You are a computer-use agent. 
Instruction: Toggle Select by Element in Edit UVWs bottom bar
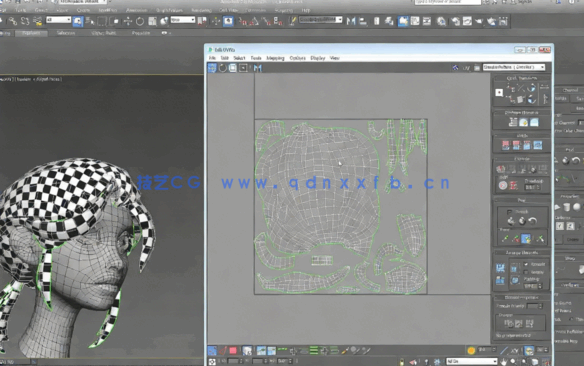247,350
